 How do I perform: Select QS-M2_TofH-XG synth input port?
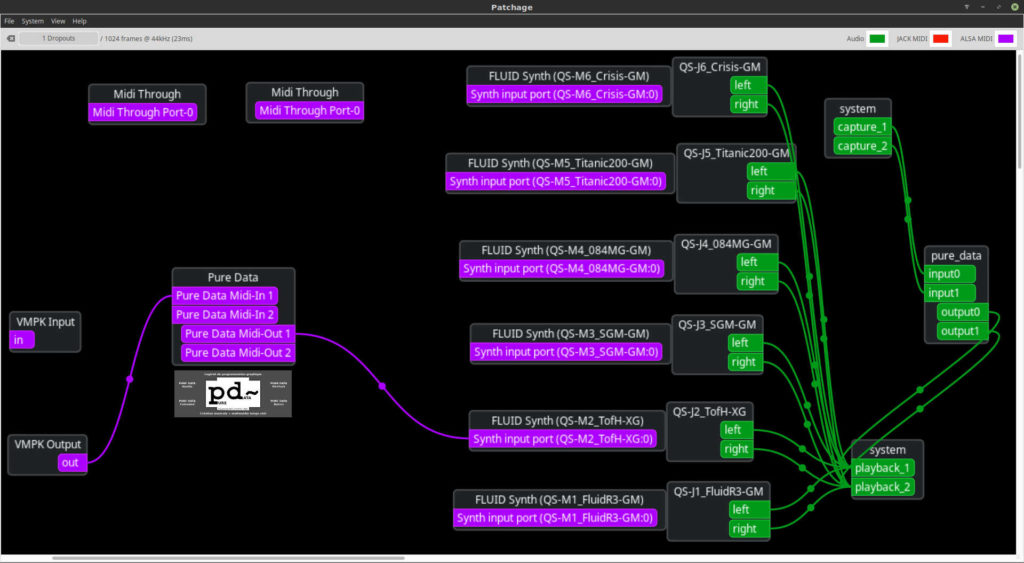click(563, 439)
